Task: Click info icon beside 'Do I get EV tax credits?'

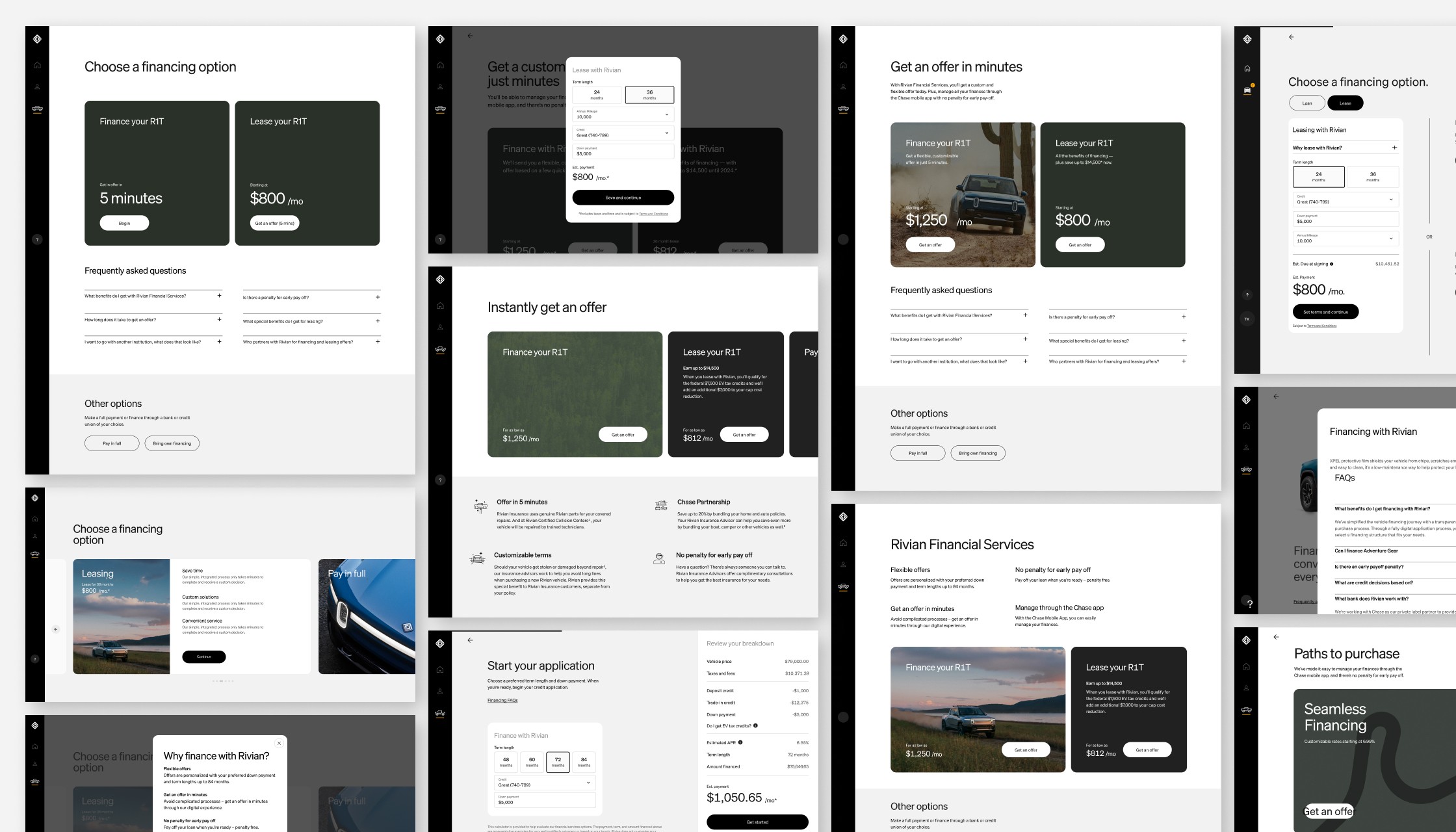Action: (755, 725)
